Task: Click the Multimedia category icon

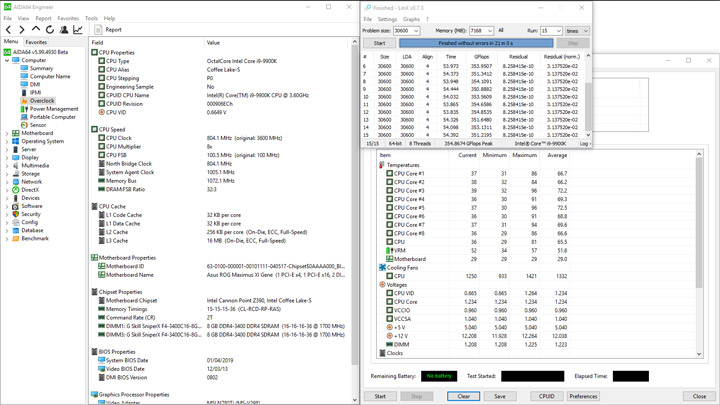Action: pos(16,165)
